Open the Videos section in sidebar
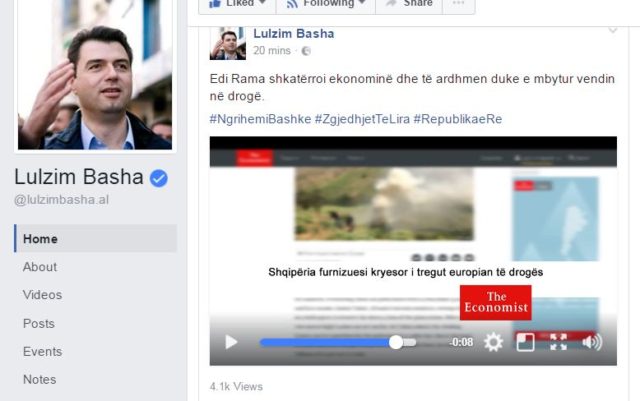 tap(42, 295)
